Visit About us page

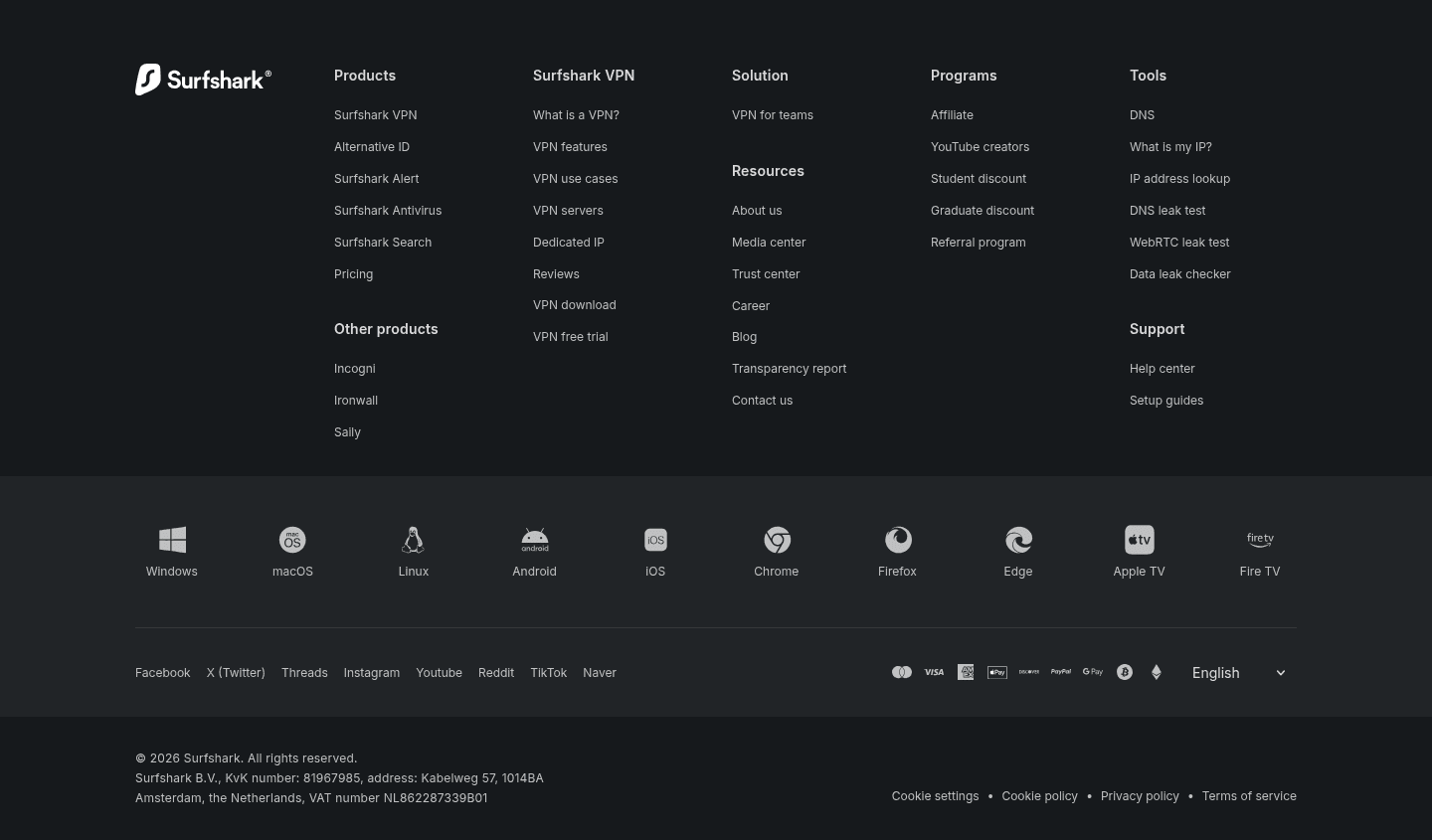[x=757, y=211]
